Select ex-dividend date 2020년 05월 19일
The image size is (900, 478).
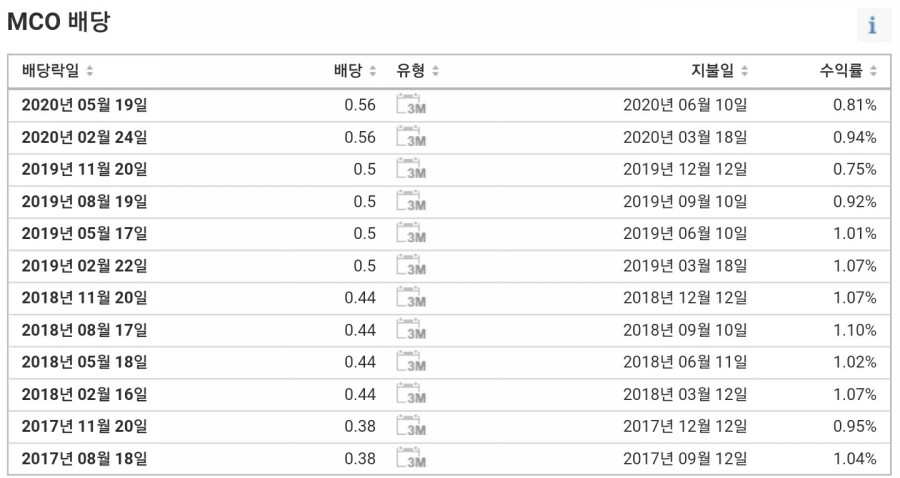(84, 104)
